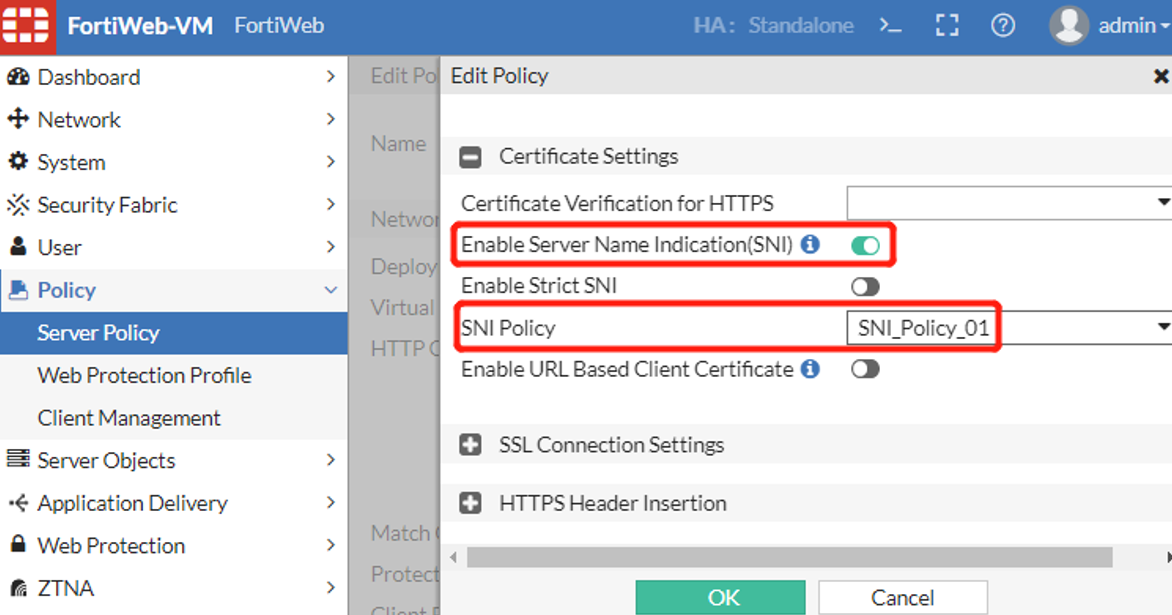
Task: Open the SNI Policy dropdown
Action: click(x=1008, y=328)
